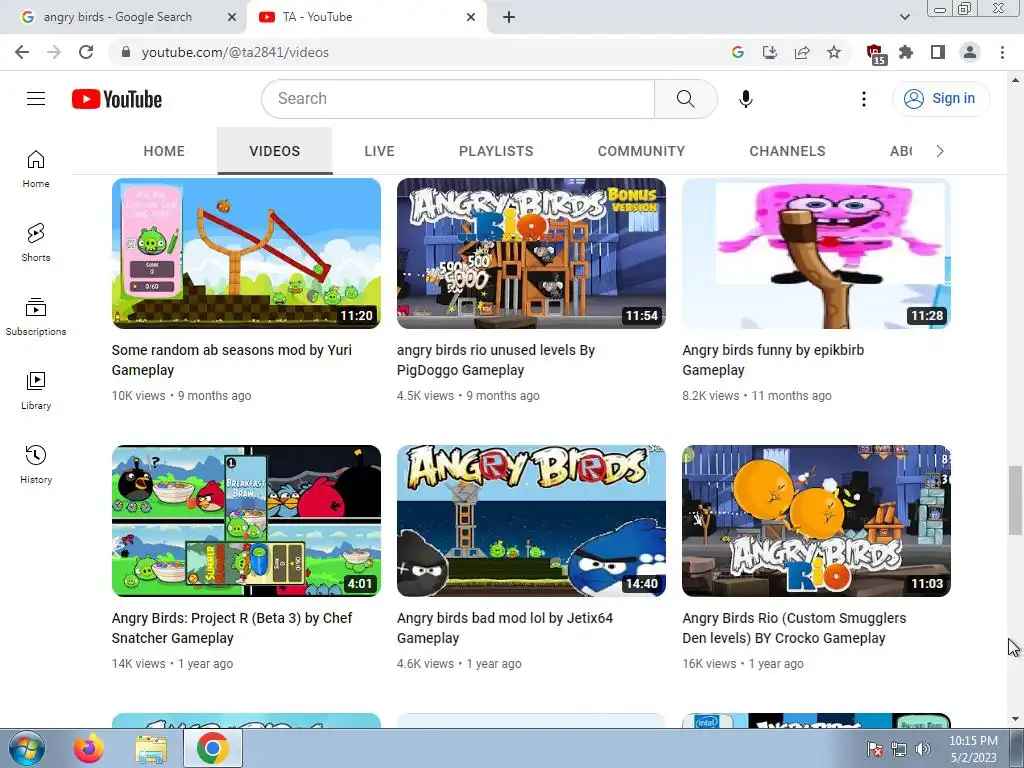Open Shorts in the sidebar

pyautogui.click(x=36, y=242)
